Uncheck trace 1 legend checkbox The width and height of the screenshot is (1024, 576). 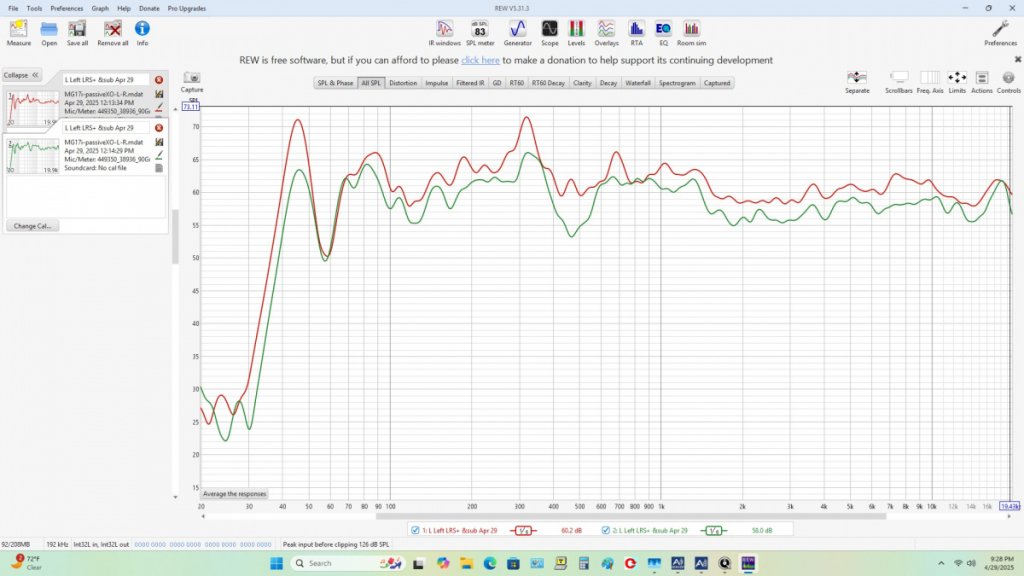415,530
